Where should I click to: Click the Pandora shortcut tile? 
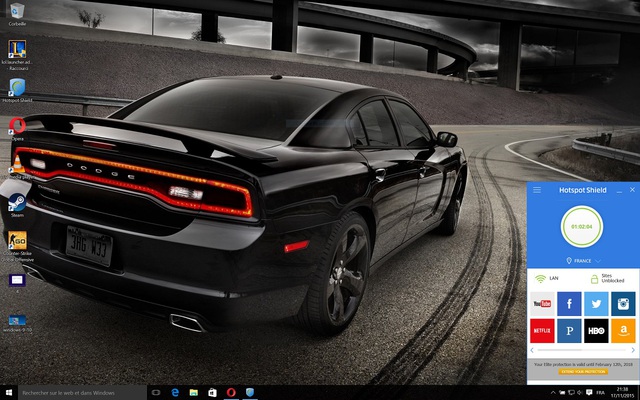569,331
